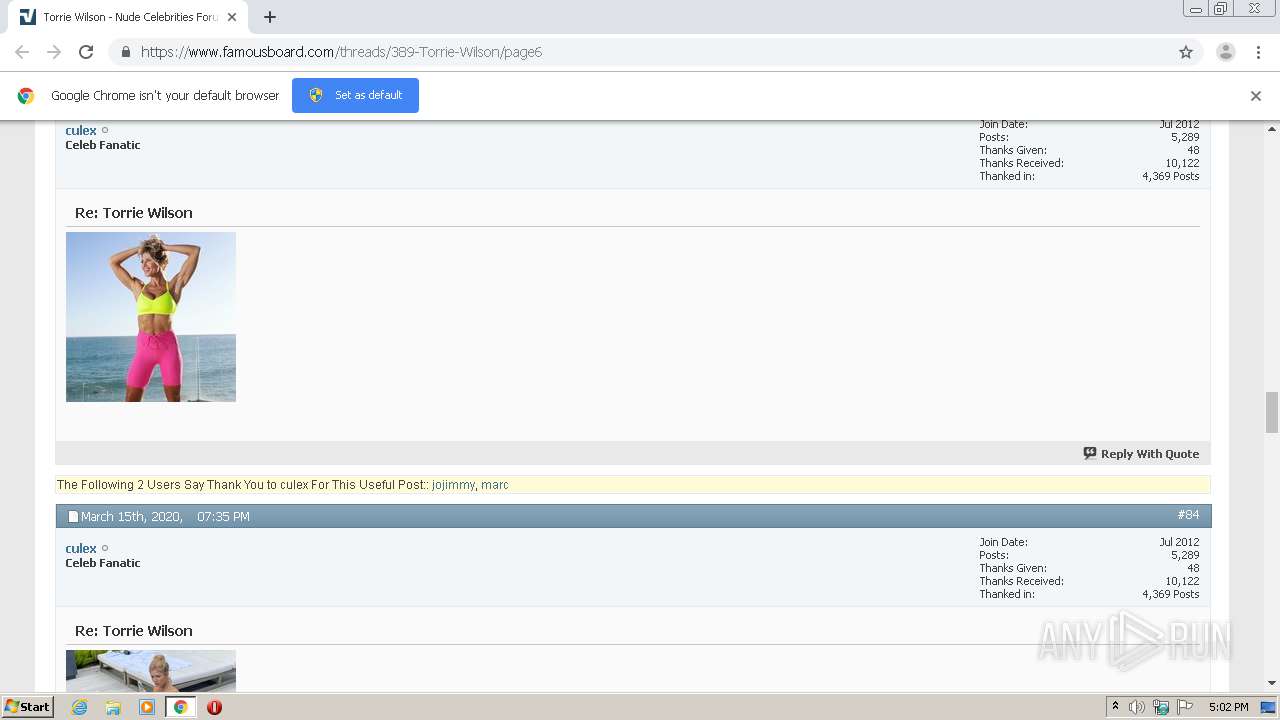Click the scrollbar up arrow
The height and width of the screenshot is (720, 1280).
pyautogui.click(x=1272, y=129)
